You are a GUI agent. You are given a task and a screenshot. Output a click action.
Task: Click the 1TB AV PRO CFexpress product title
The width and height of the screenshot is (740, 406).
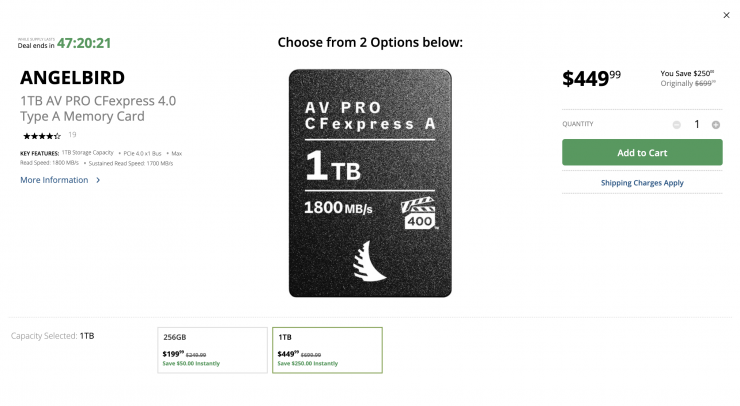[x=98, y=109]
